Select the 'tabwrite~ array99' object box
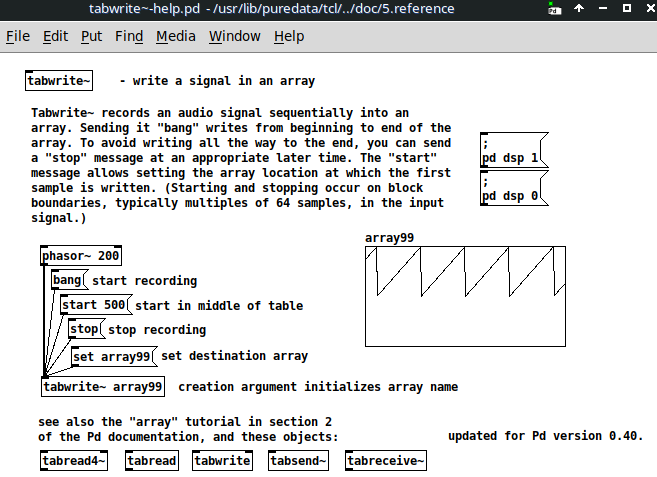Image resolution: width=657 pixels, height=477 pixels. point(103,386)
